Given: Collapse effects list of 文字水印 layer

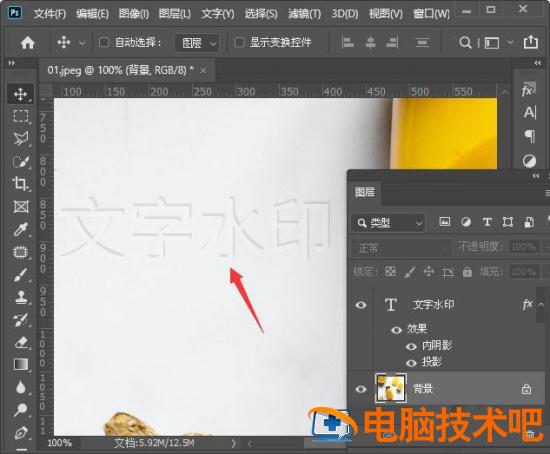Looking at the screenshot, I should 541,305.
